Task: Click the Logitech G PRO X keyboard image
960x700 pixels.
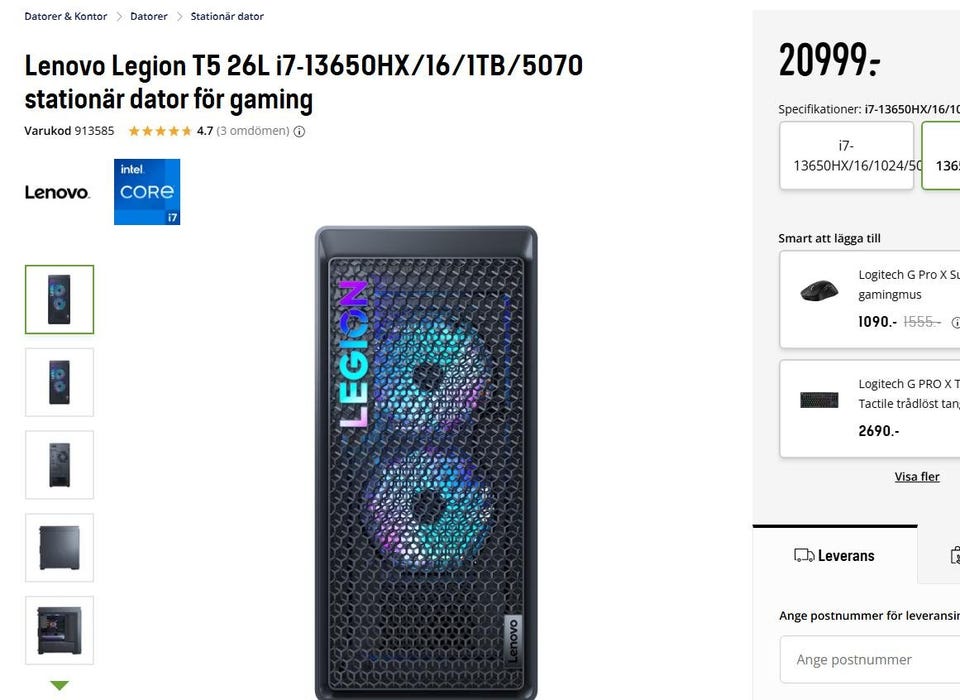Action: [x=819, y=400]
